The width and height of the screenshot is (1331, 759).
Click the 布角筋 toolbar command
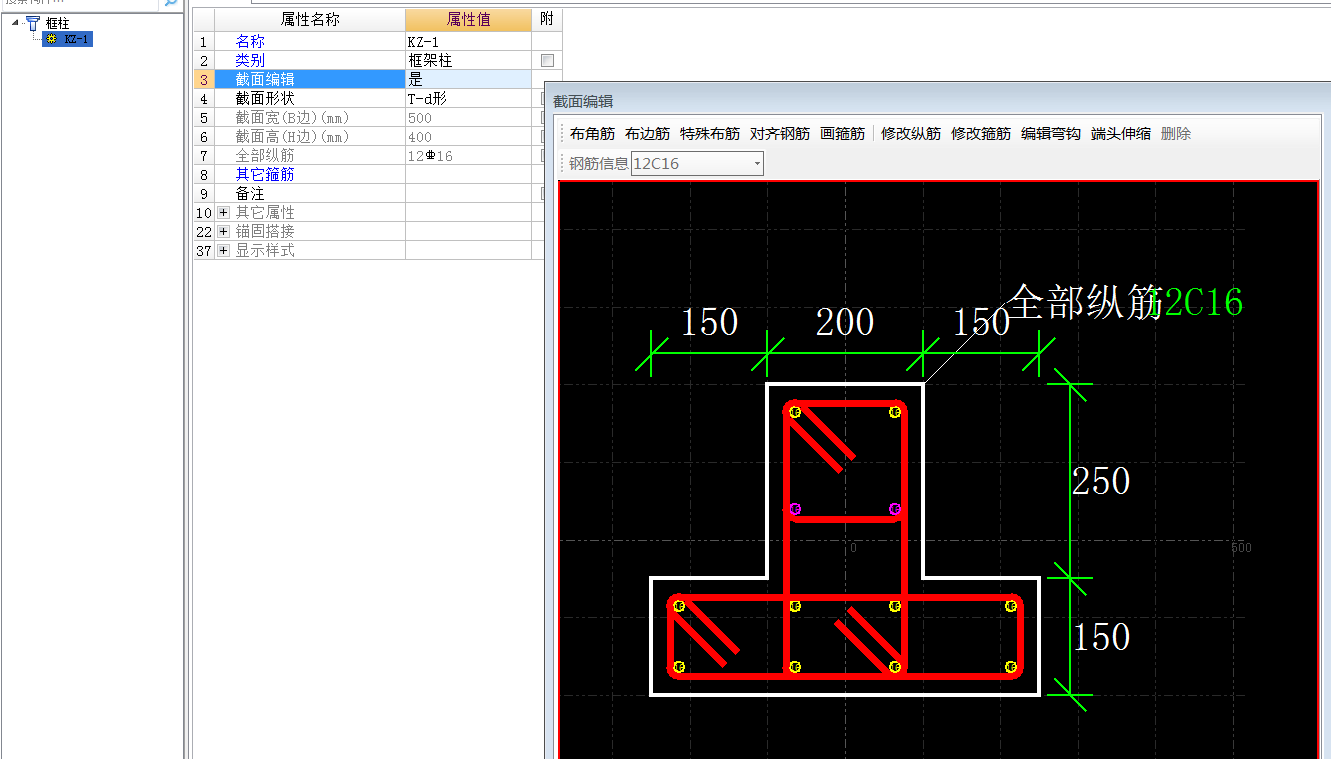click(592, 134)
